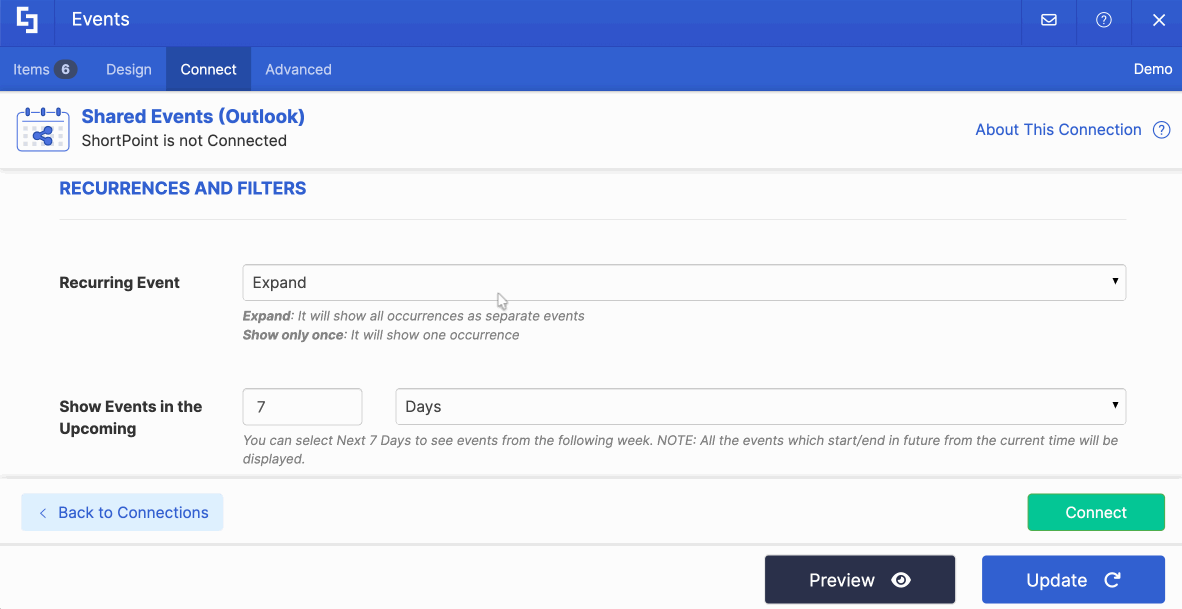Open About This Connection link
Screen dimensions: 1182x609
[x=1058, y=129]
